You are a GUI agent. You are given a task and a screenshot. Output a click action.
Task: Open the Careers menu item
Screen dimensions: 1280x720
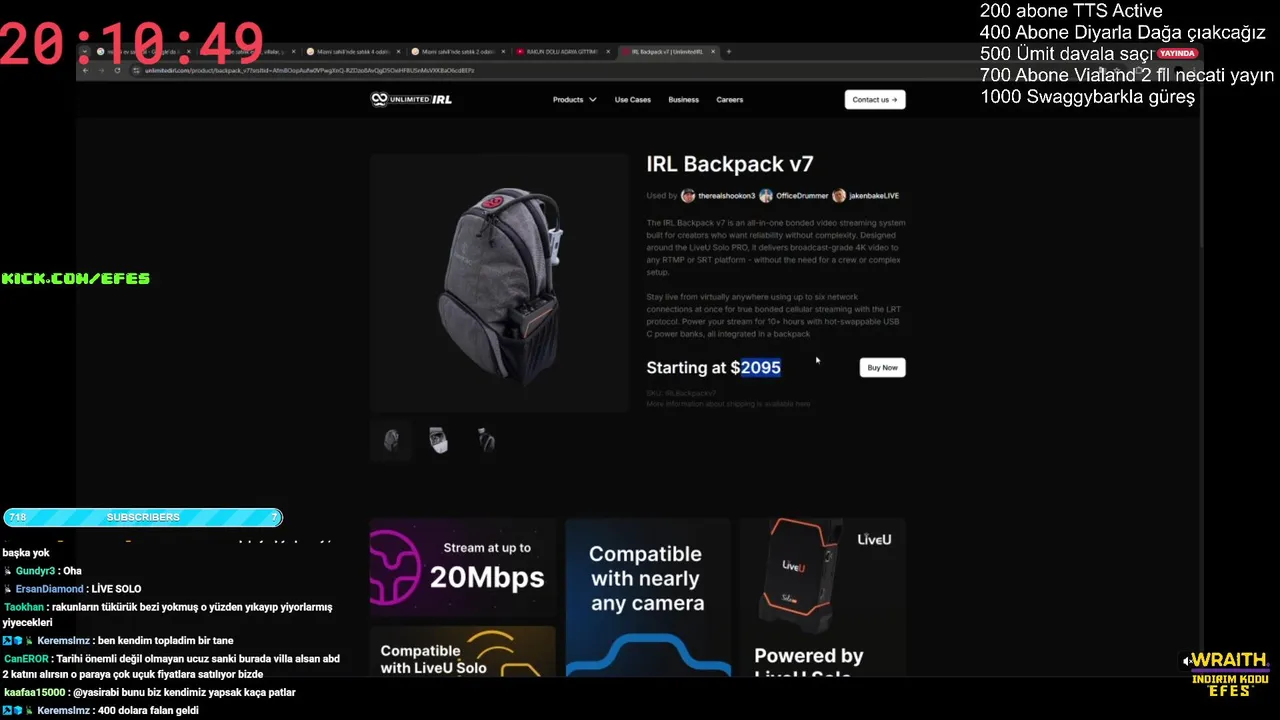click(x=729, y=100)
